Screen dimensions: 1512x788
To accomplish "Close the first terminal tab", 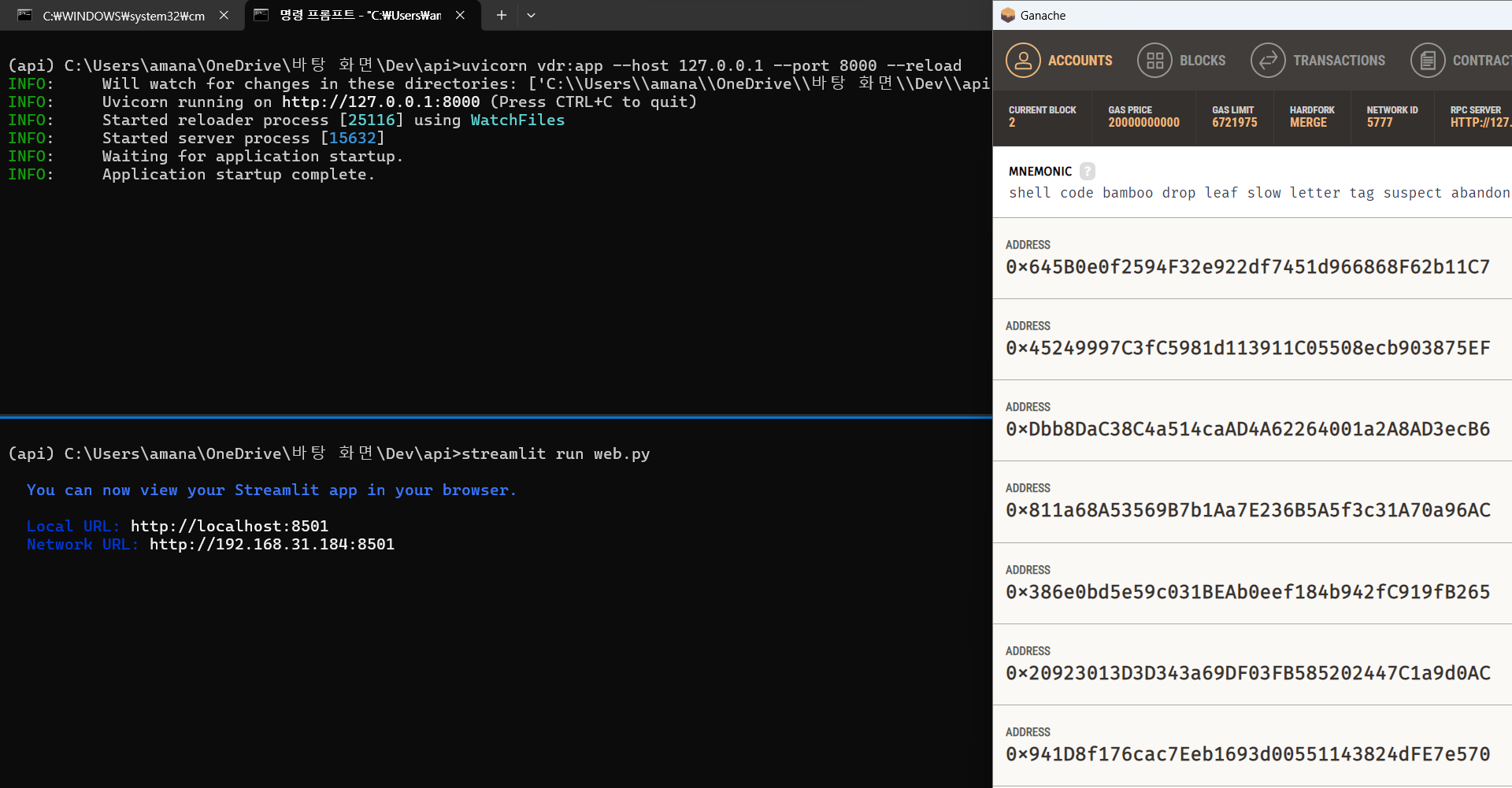I will [224, 15].
